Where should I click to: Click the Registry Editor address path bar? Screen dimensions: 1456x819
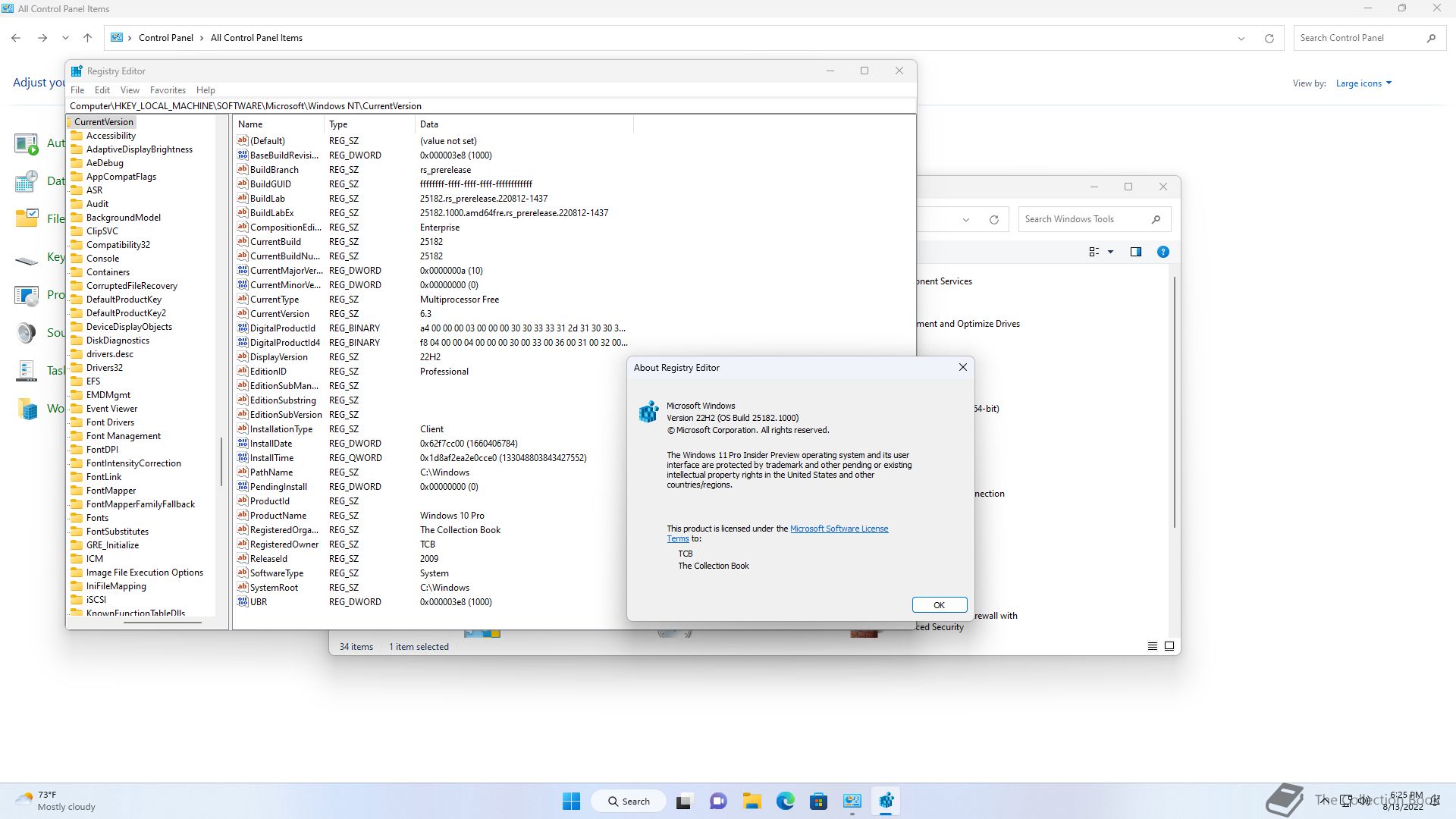pyautogui.click(x=491, y=106)
